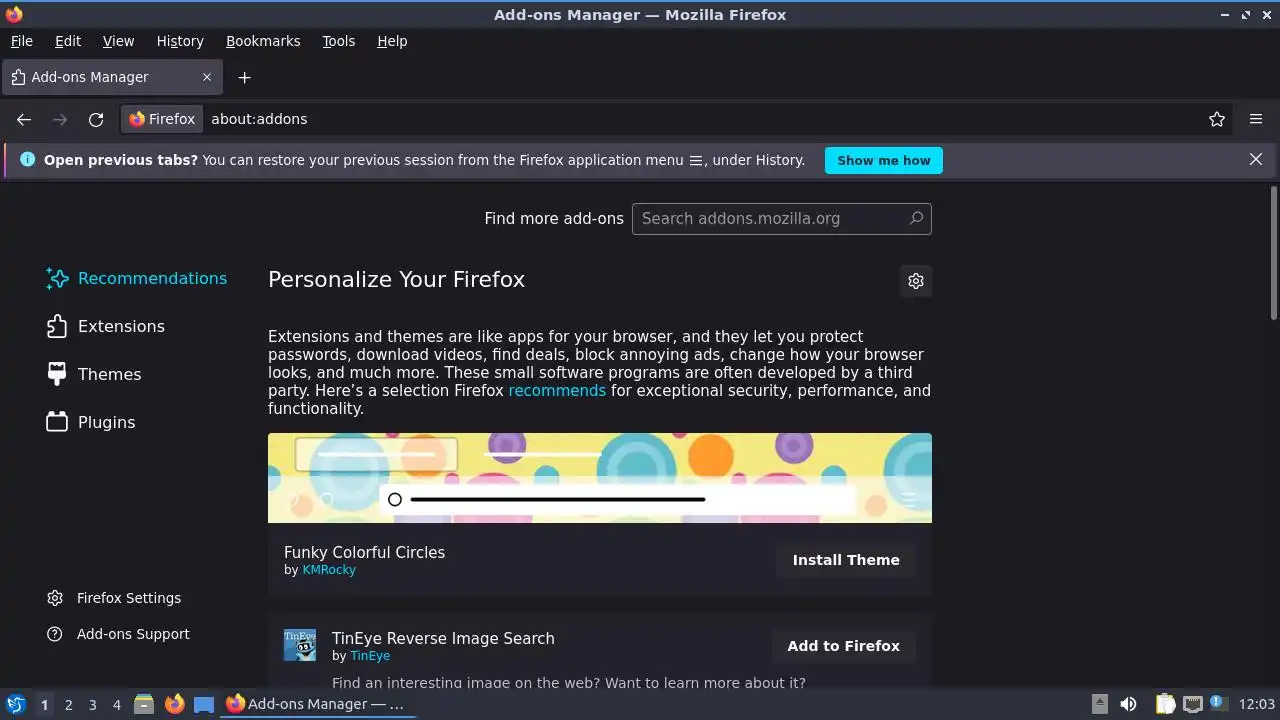
Task: Open a new tab with plus button
Action: [244, 77]
